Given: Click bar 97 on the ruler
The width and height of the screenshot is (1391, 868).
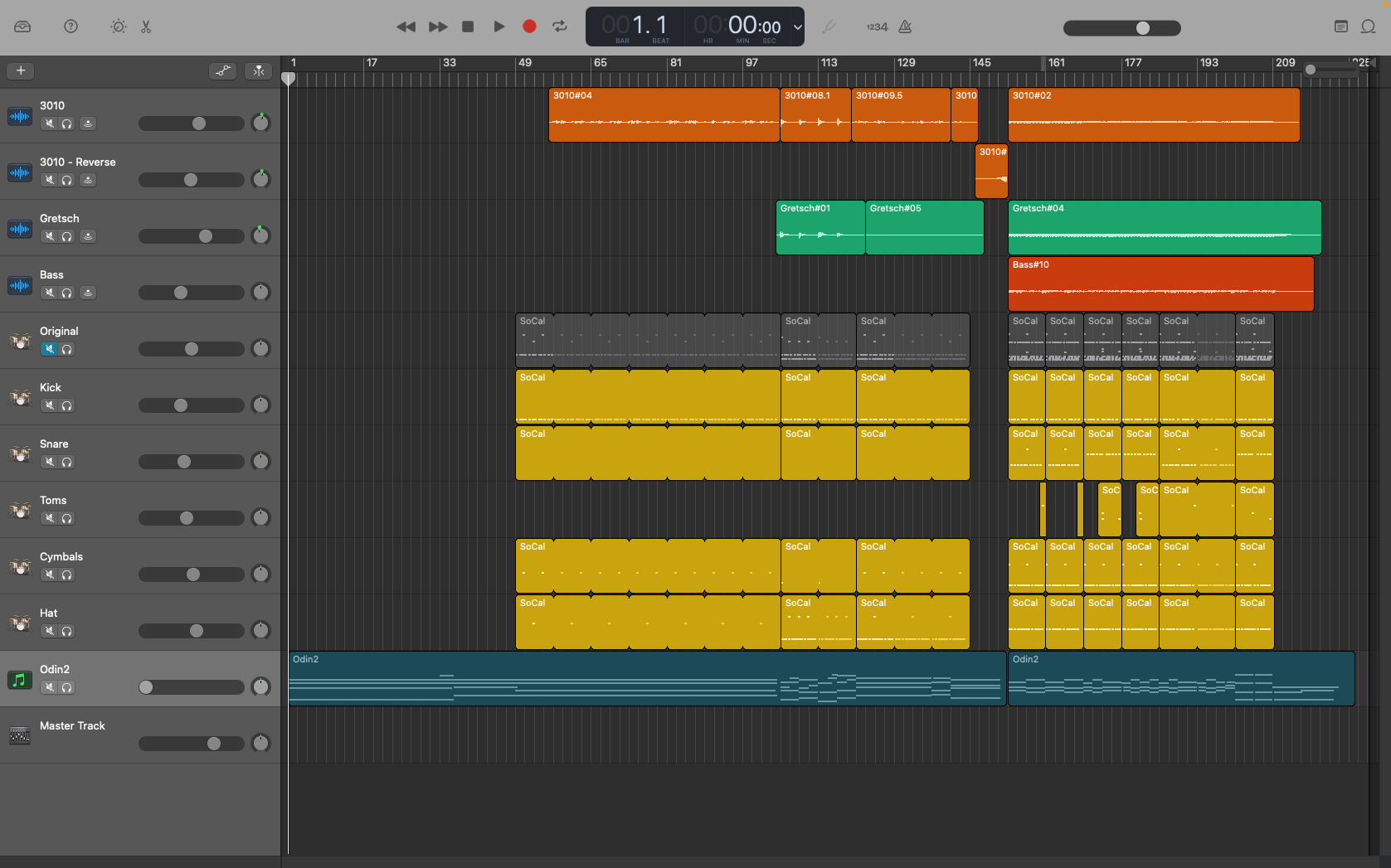Looking at the screenshot, I should click(x=751, y=63).
